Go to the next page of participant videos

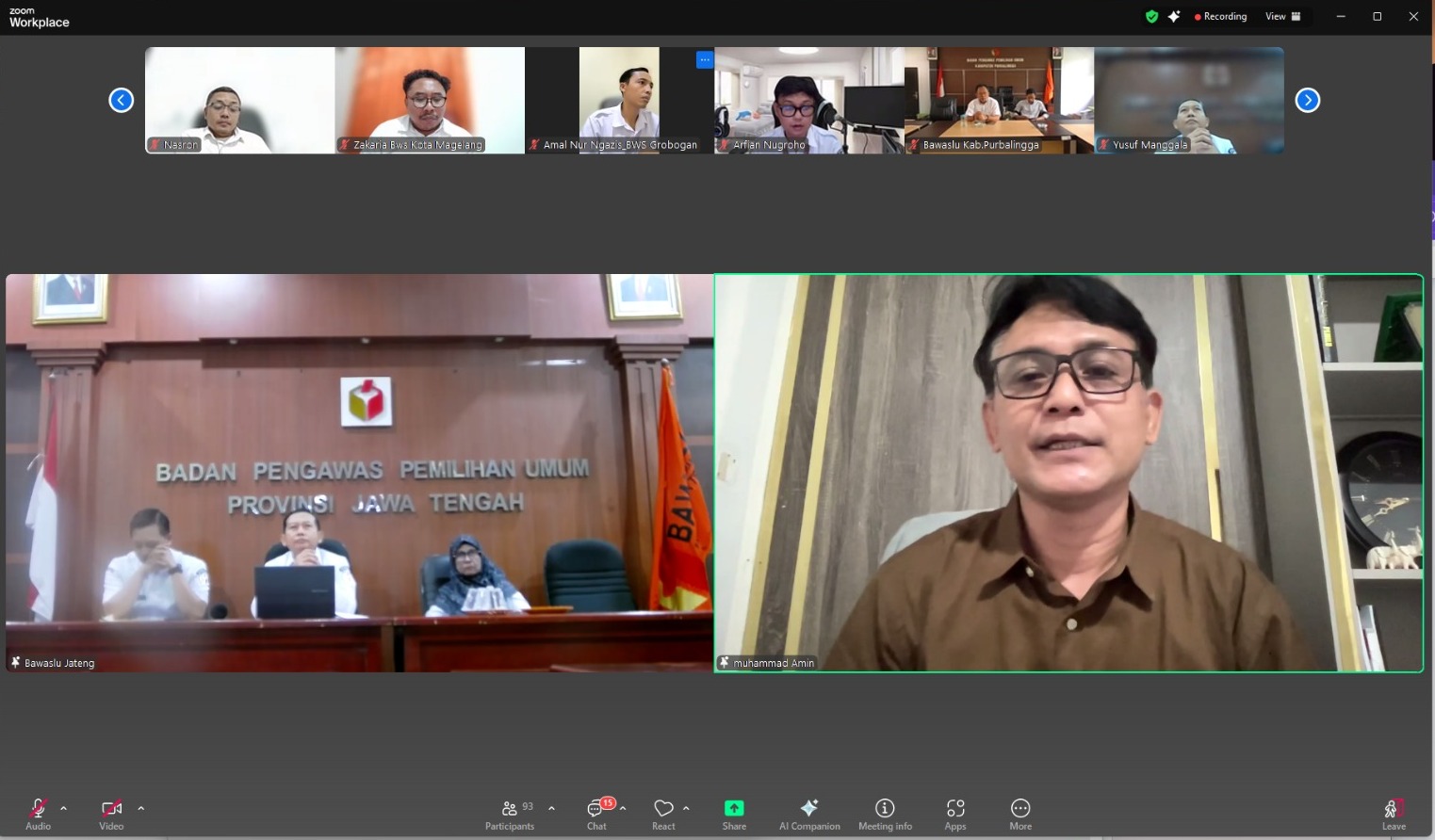pyautogui.click(x=1307, y=99)
